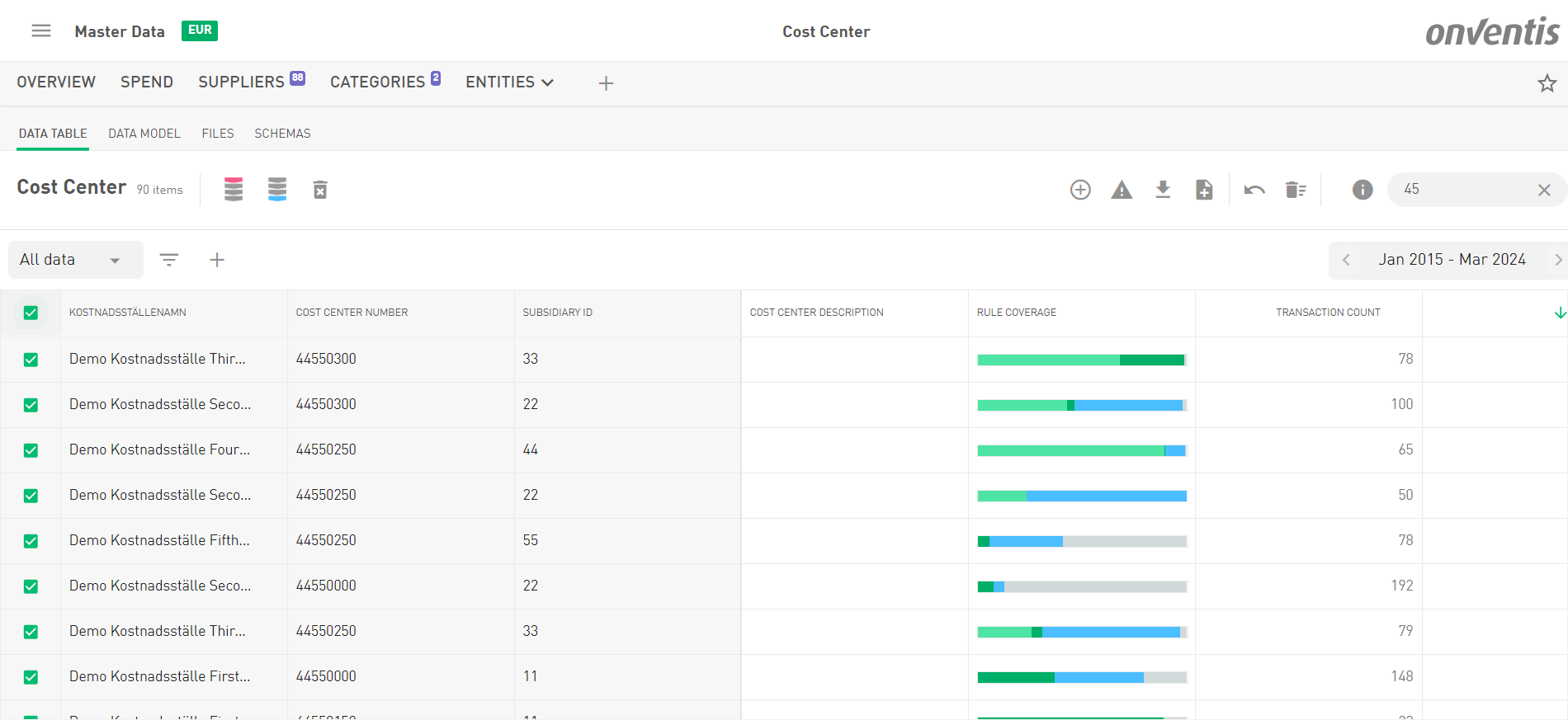Open the hamburger navigation menu
1568x720 pixels.
[x=41, y=31]
